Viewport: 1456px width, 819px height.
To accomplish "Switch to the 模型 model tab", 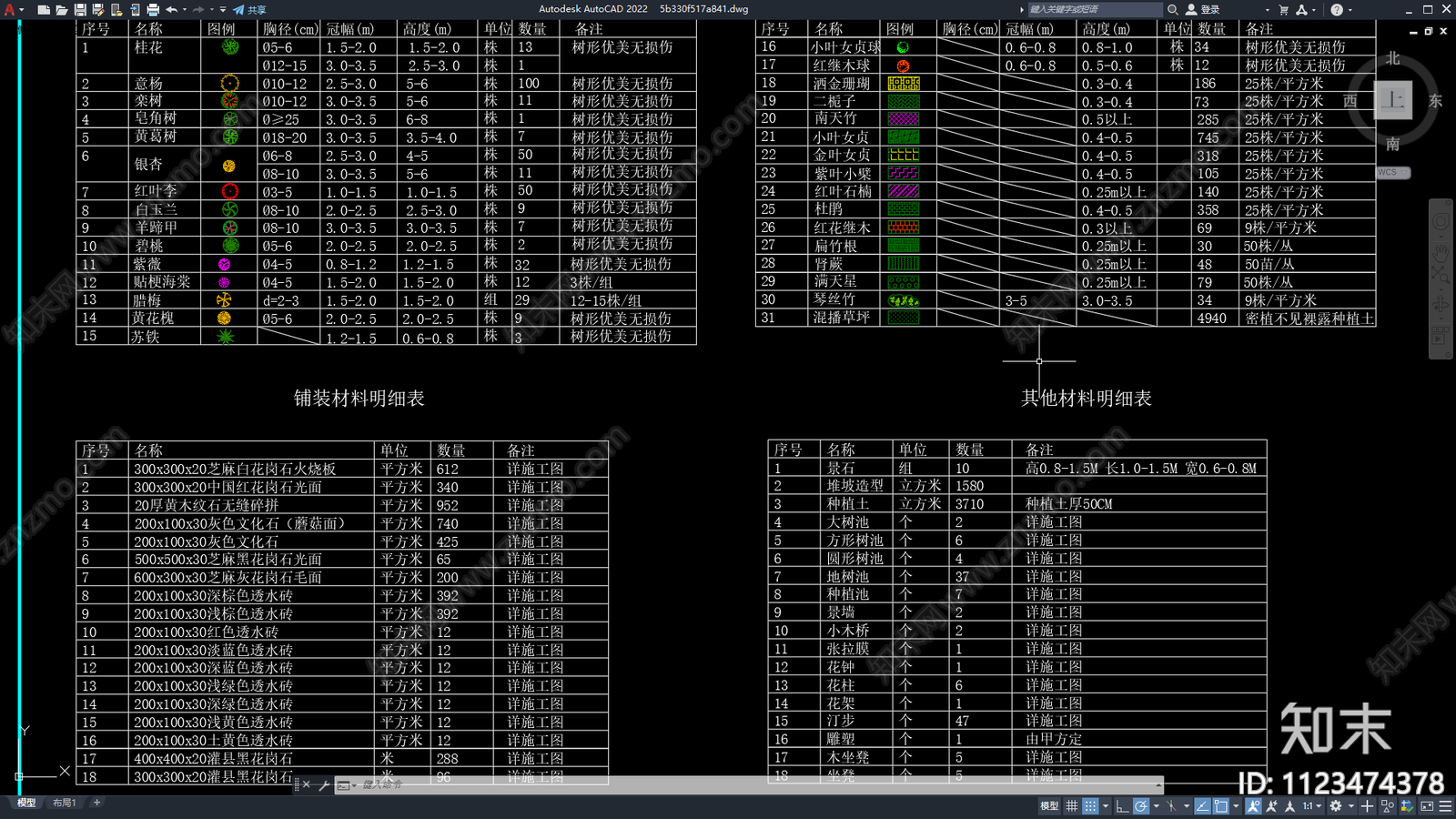I will [26, 803].
